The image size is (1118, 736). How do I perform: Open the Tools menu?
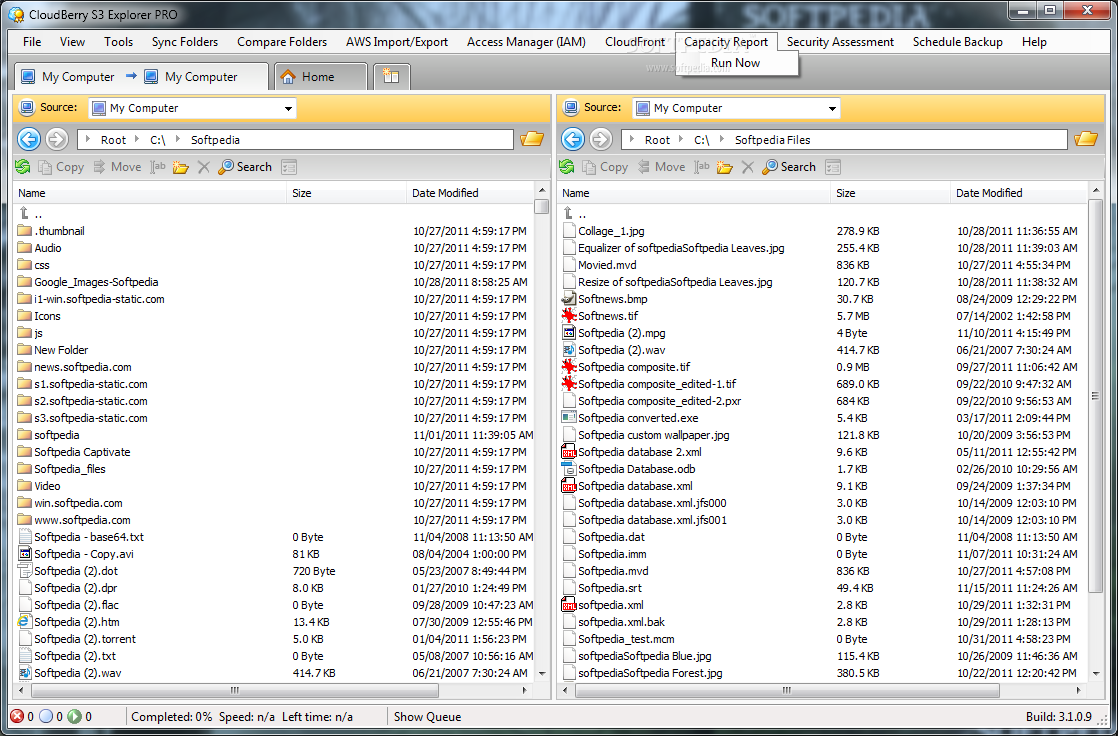tap(118, 42)
